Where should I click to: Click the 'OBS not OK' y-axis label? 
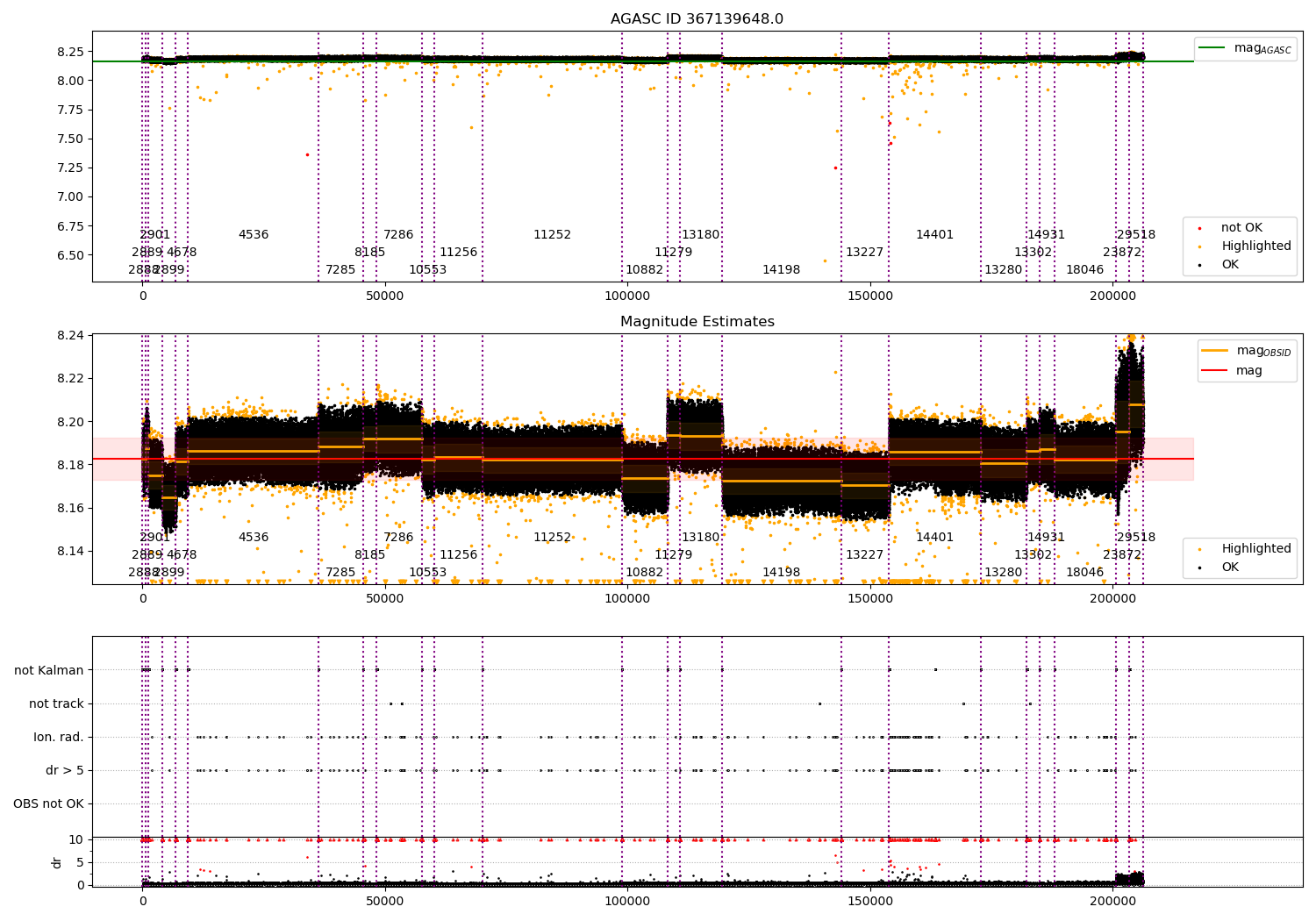pos(49,804)
